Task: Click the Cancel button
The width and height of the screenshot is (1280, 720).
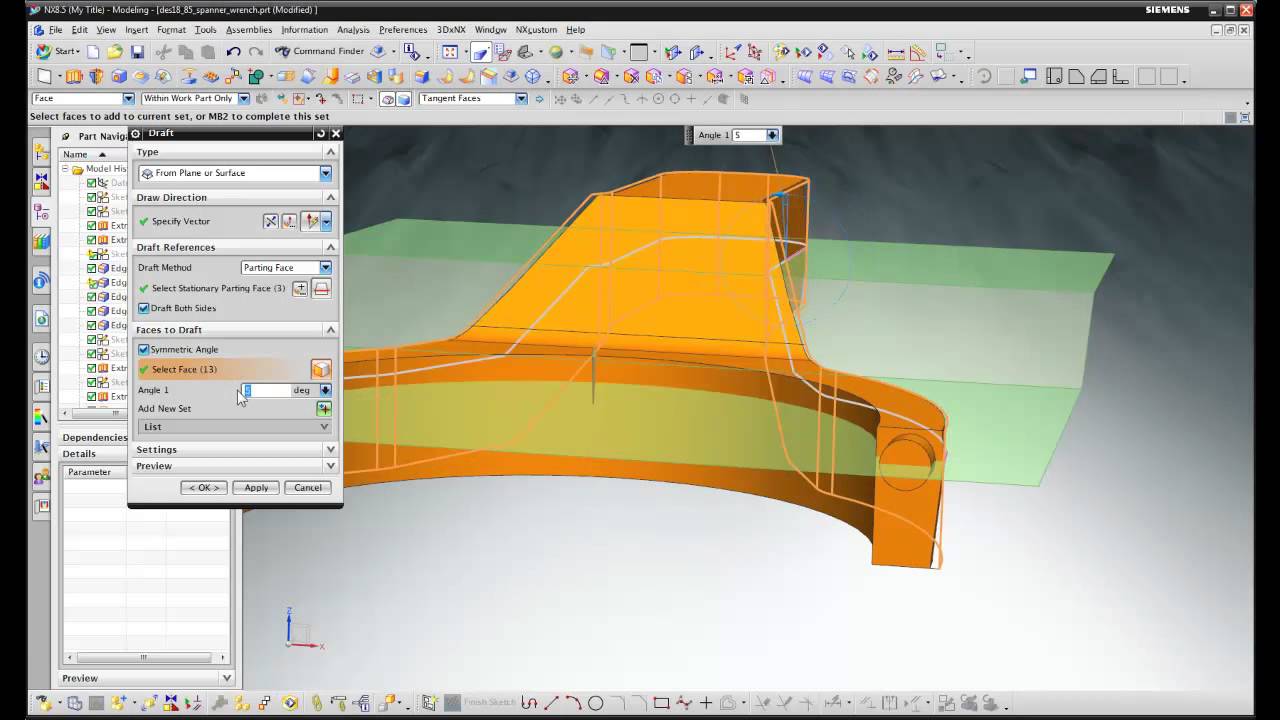Action: 308,487
